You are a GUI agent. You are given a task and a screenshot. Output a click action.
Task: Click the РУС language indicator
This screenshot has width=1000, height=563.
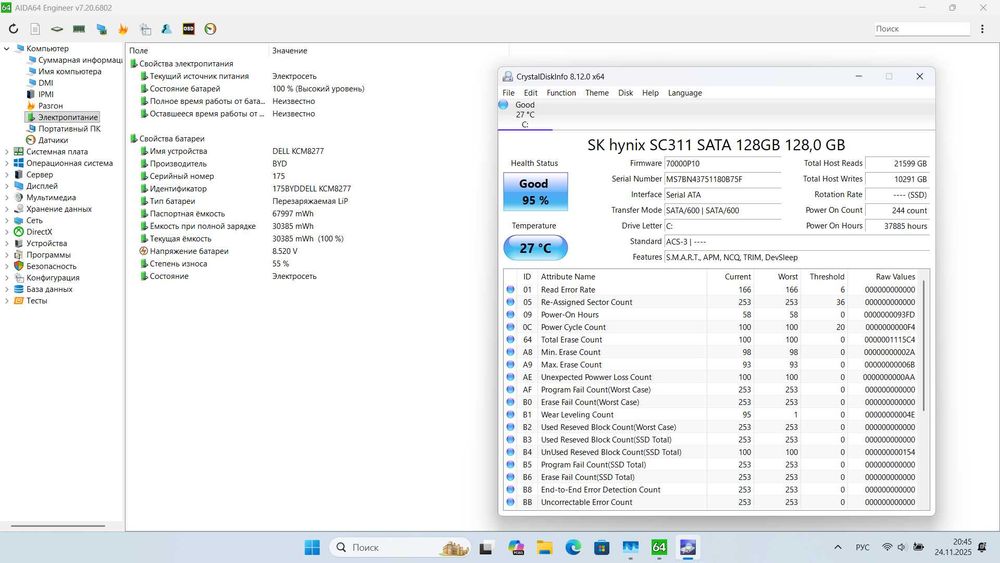[x=862, y=547]
